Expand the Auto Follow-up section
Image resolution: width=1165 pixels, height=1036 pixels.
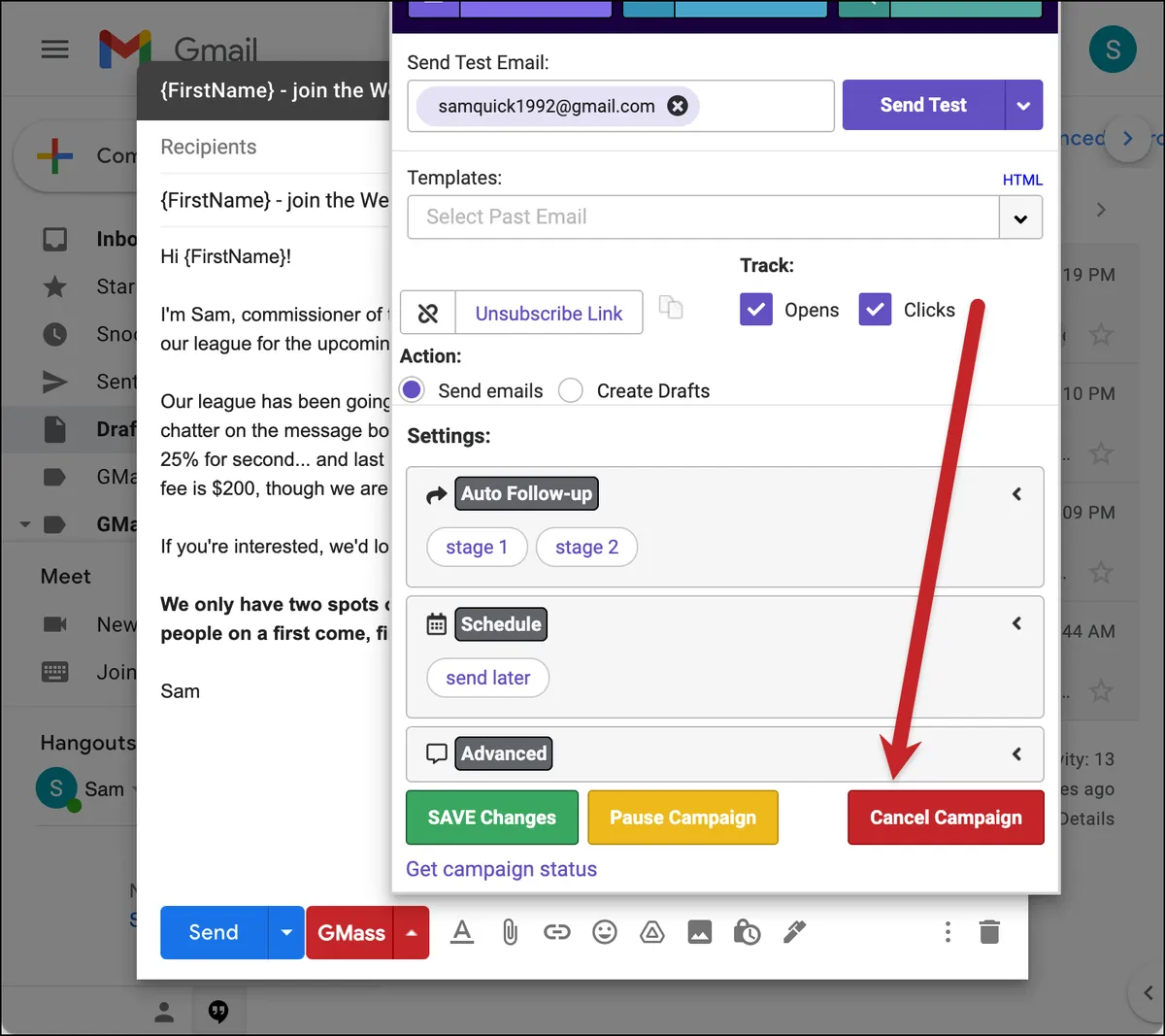pos(1016,493)
